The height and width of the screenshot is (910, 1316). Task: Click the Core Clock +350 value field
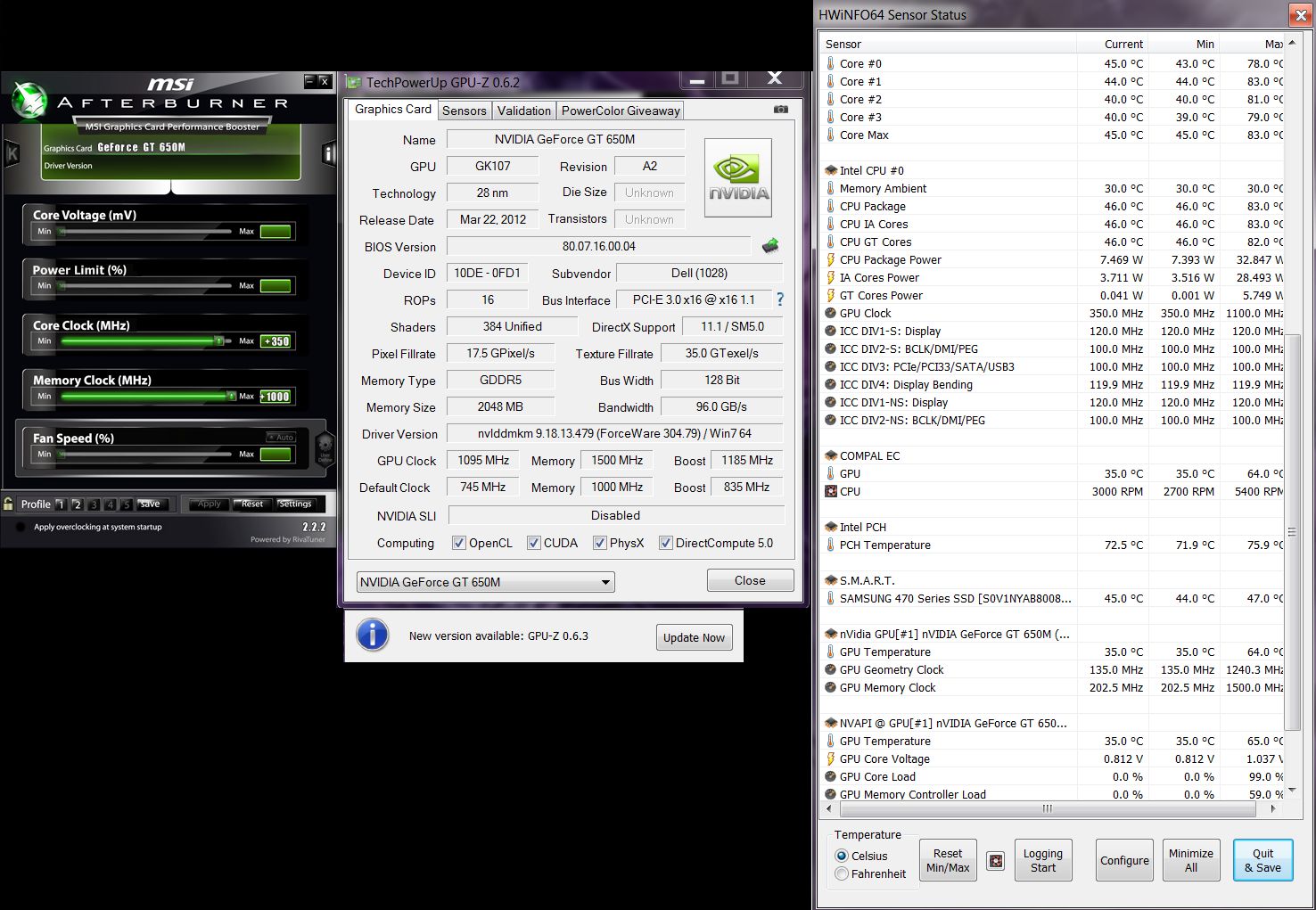[276, 341]
